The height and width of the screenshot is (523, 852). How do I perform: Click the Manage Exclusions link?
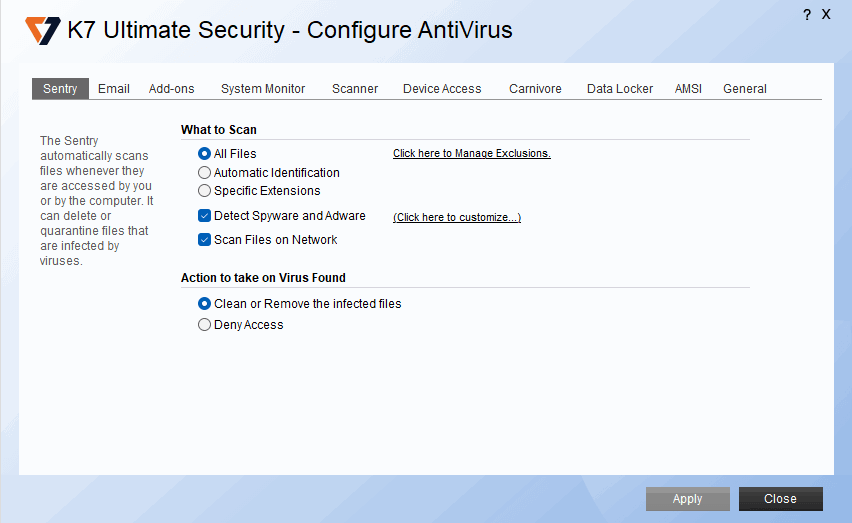click(471, 154)
